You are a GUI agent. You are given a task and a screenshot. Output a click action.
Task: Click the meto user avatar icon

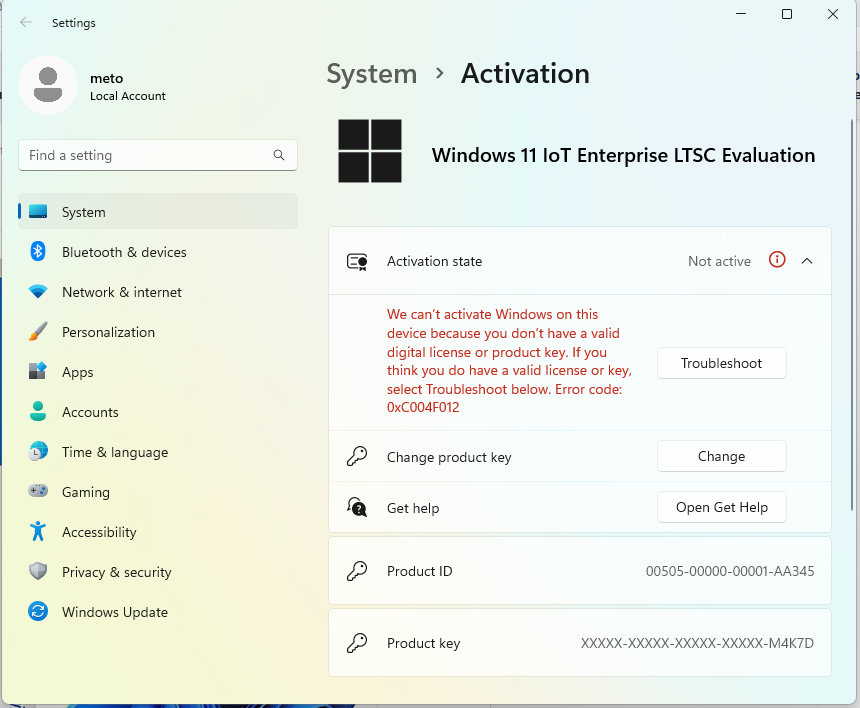48,85
